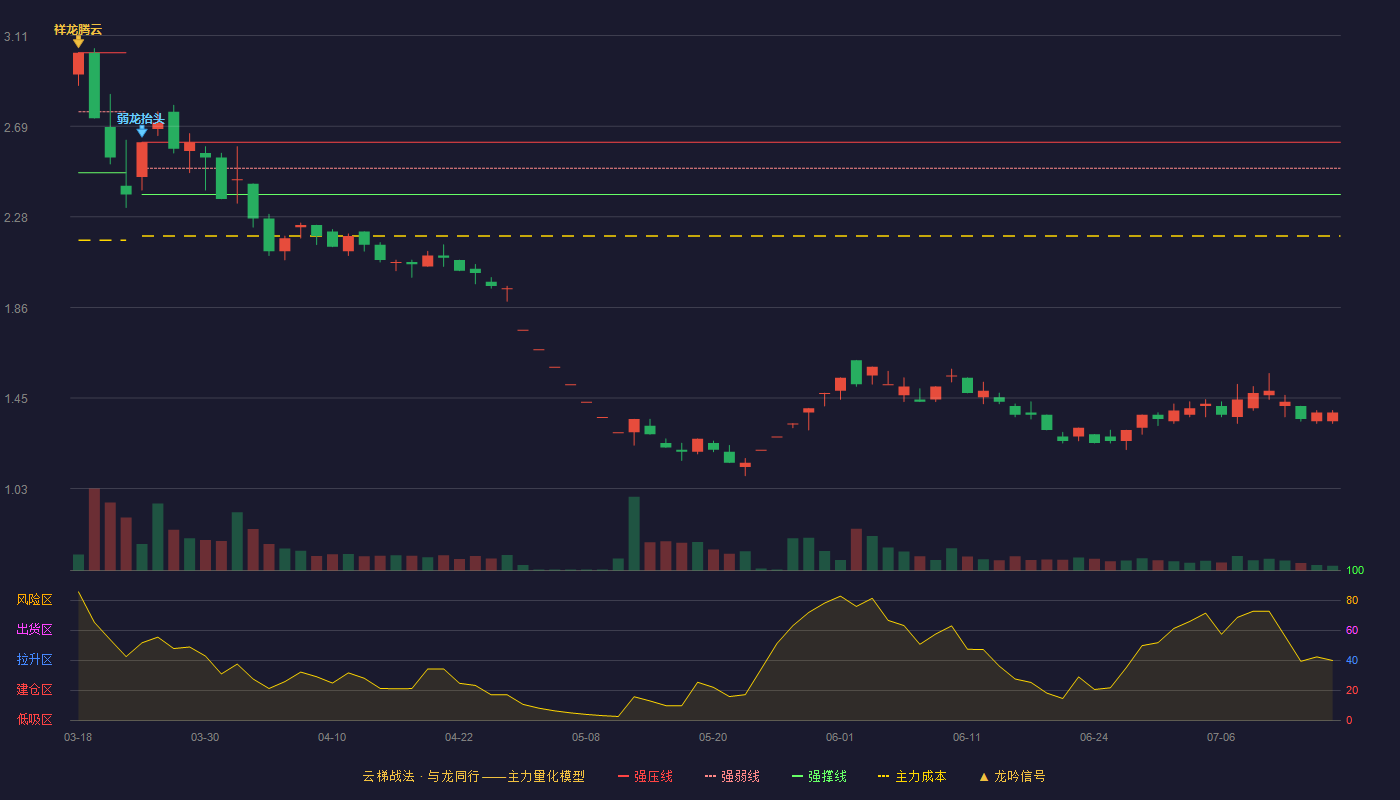This screenshot has width=1400, height=800.
Task: Click the 1.86 price axis label
Action: (x=16, y=309)
